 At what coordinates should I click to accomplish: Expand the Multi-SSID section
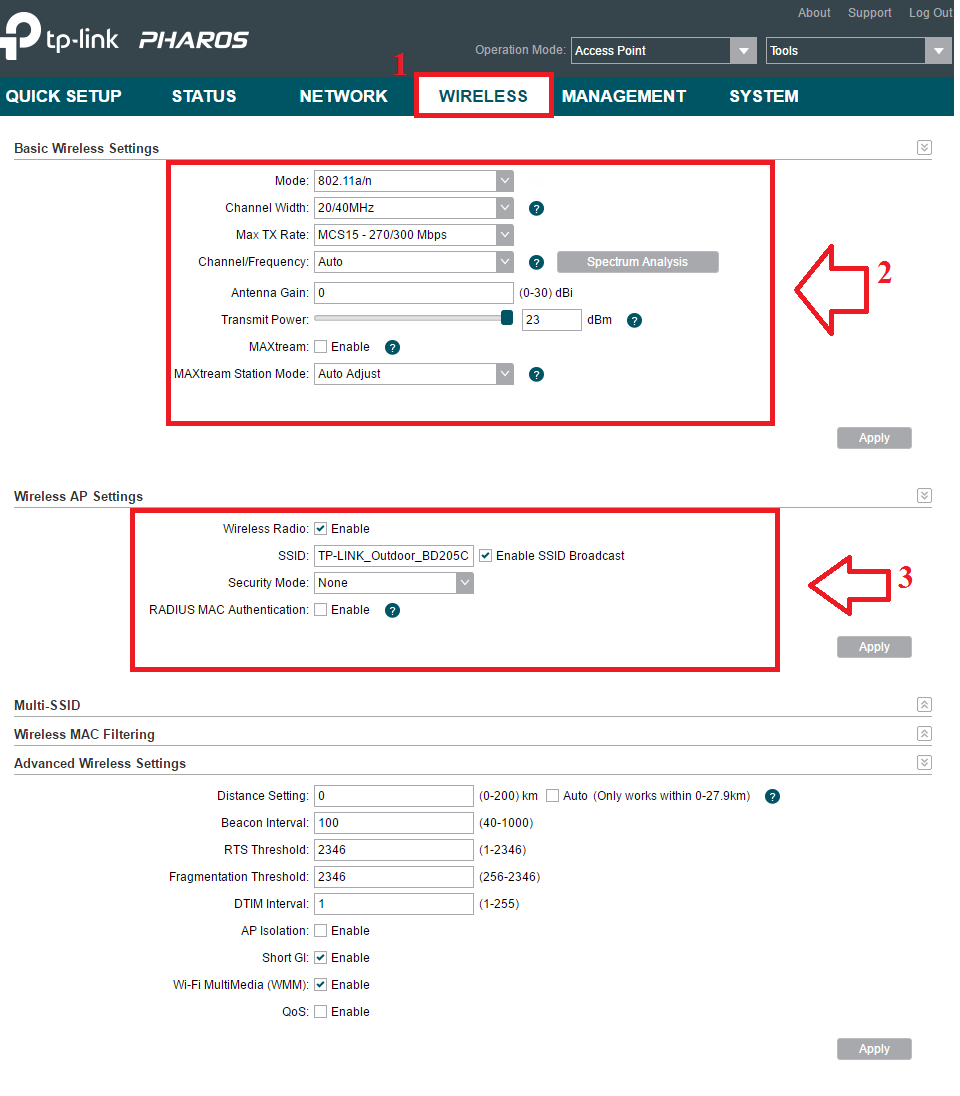point(924,705)
